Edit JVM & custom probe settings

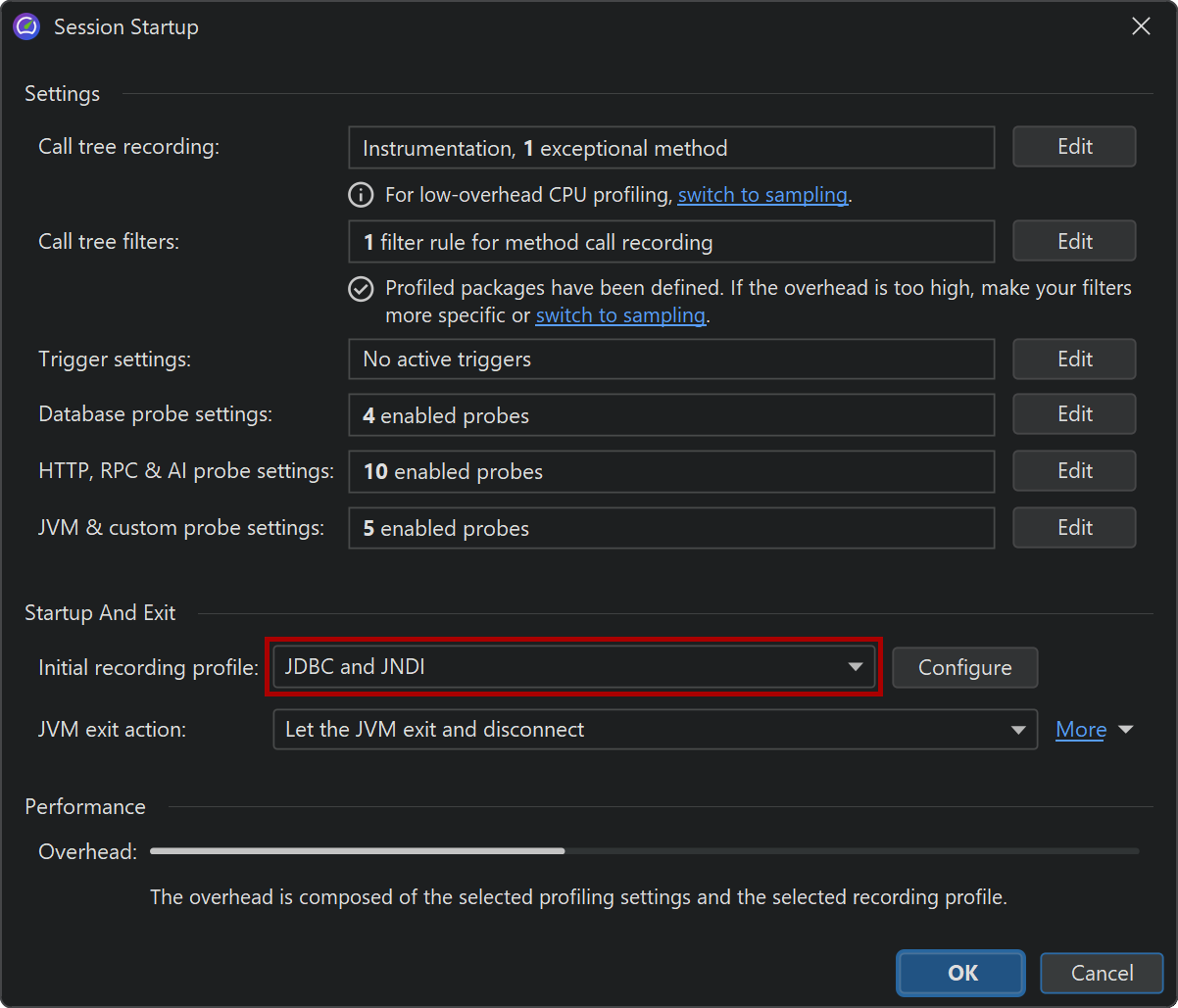coord(1074,528)
